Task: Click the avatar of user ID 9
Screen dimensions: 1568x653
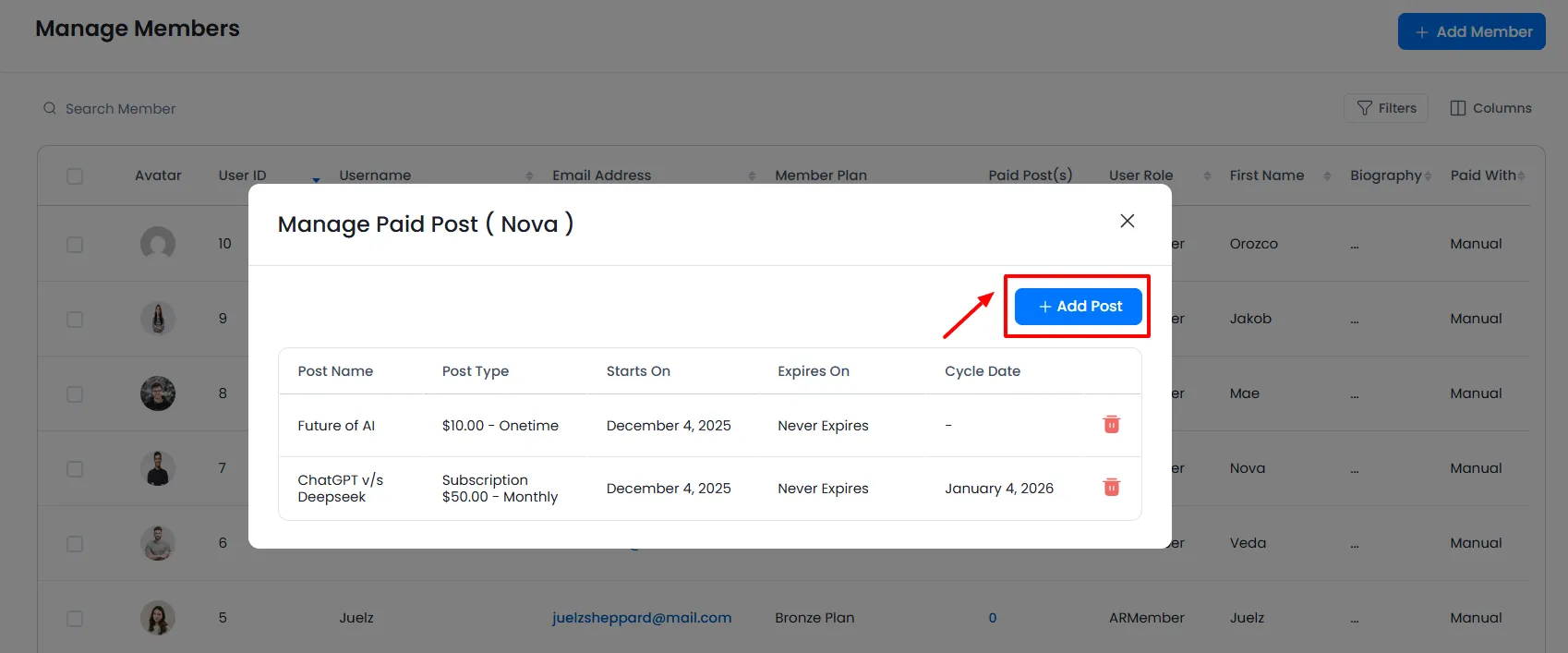Action: coord(158,319)
